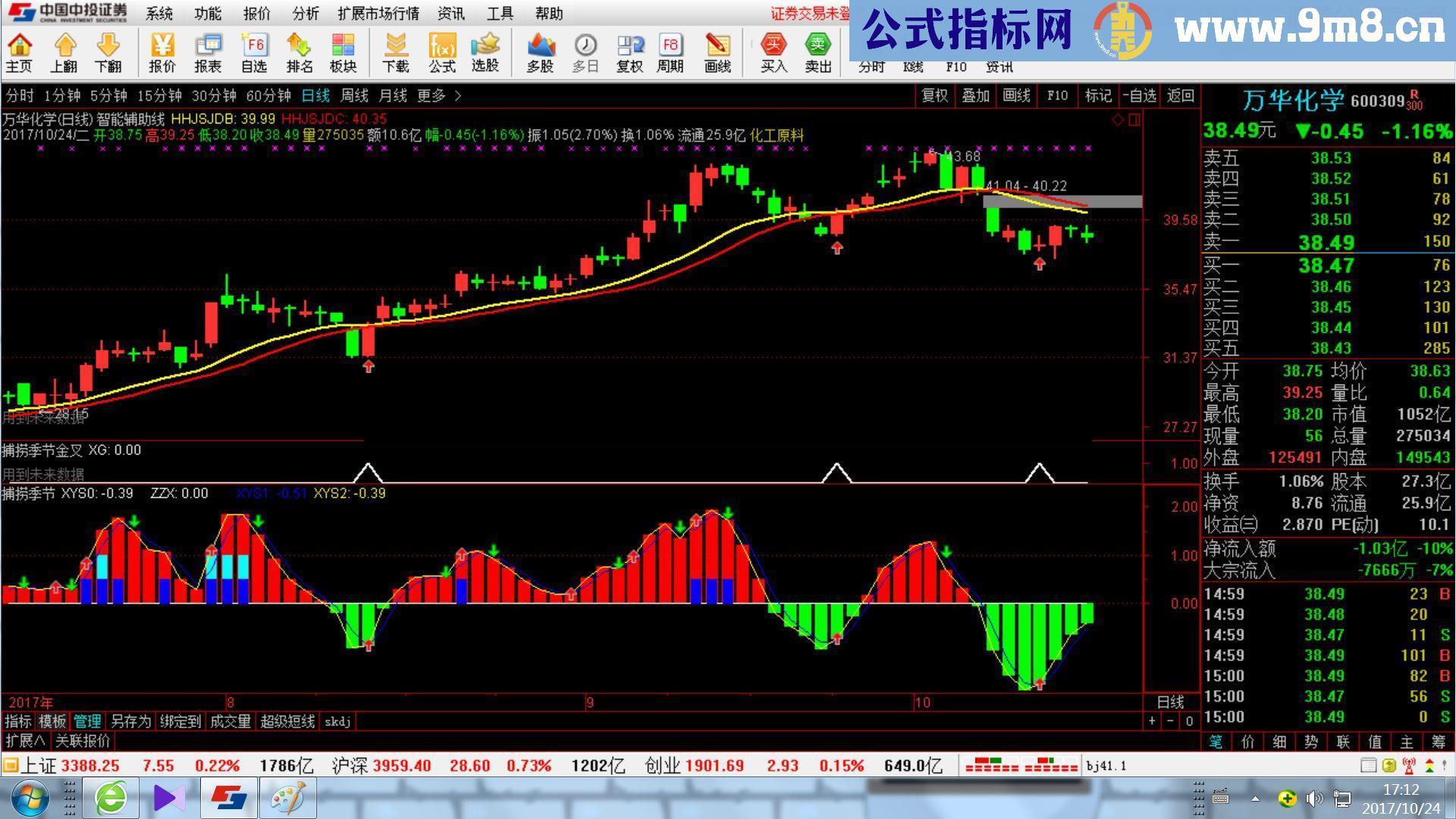Open the 多股 multi-stock view icon

[x=539, y=51]
